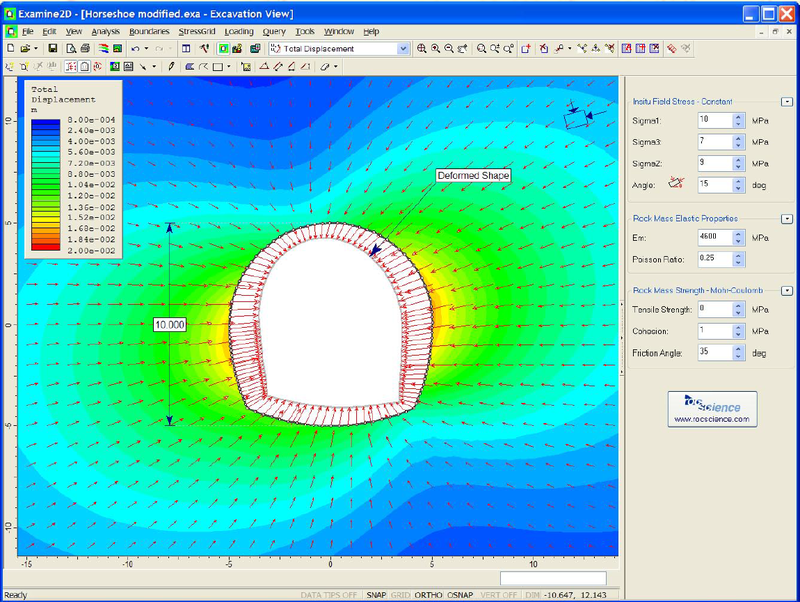
Task: Click the eraser tool icon
Action: (x=323, y=67)
